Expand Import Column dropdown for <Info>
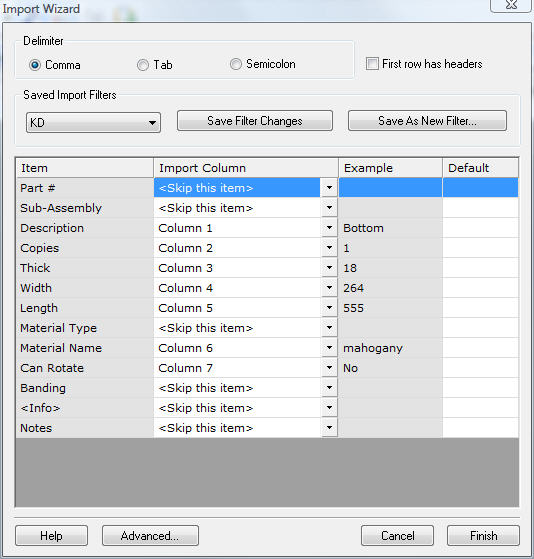Image resolution: width=534 pixels, height=559 pixels. (329, 407)
